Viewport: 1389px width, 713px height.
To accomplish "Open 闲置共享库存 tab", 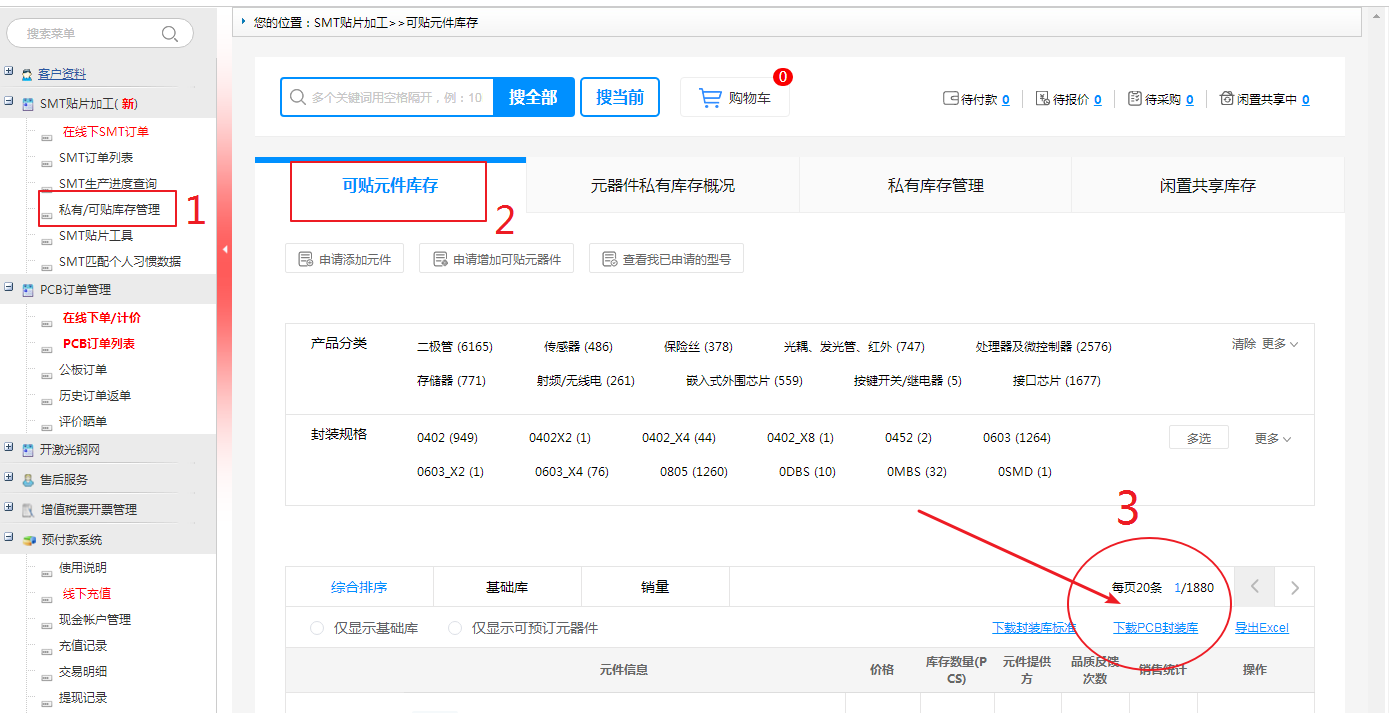I will 1207,185.
